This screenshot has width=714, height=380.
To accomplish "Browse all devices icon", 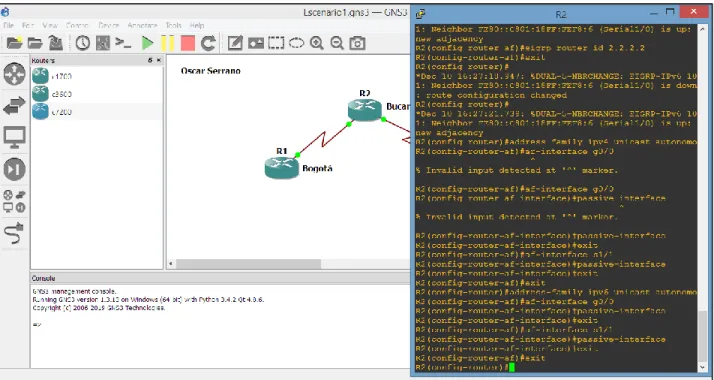I will pos(15,201).
